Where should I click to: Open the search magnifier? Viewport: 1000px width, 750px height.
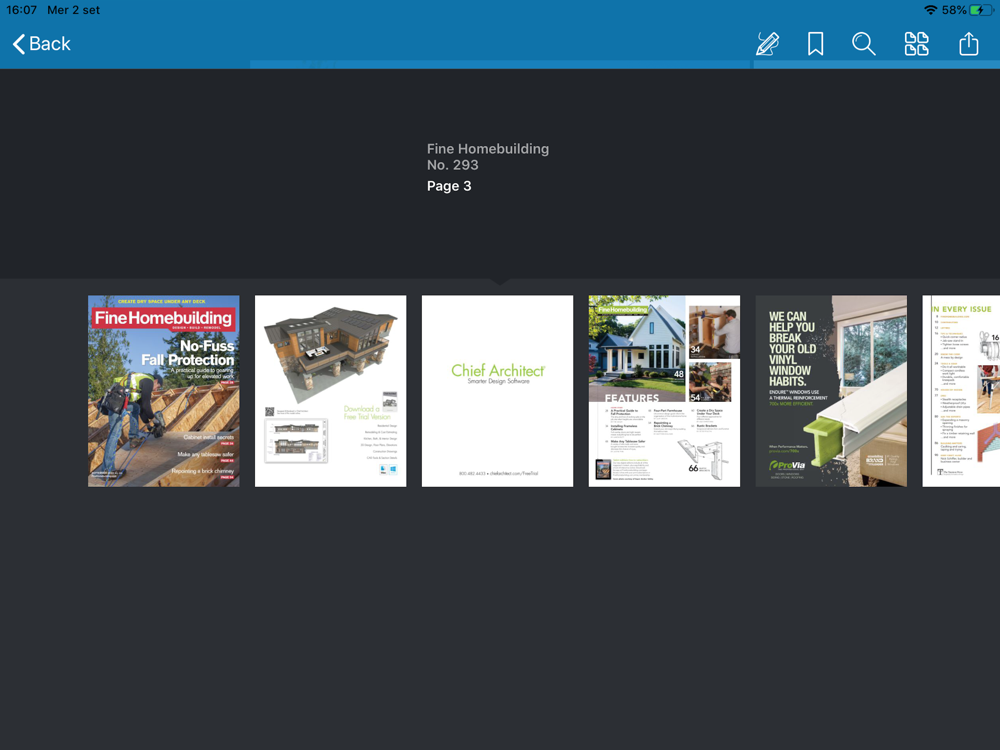[864, 43]
